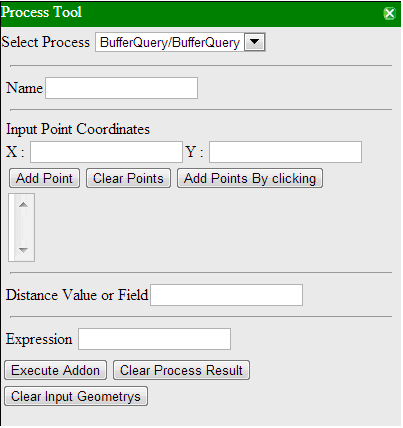Image resolution: width=403 pixels, height=428 pixels.
Task: Click the BufferQuery/BufferQuery combo box text
Action: (x=170, y=42)
